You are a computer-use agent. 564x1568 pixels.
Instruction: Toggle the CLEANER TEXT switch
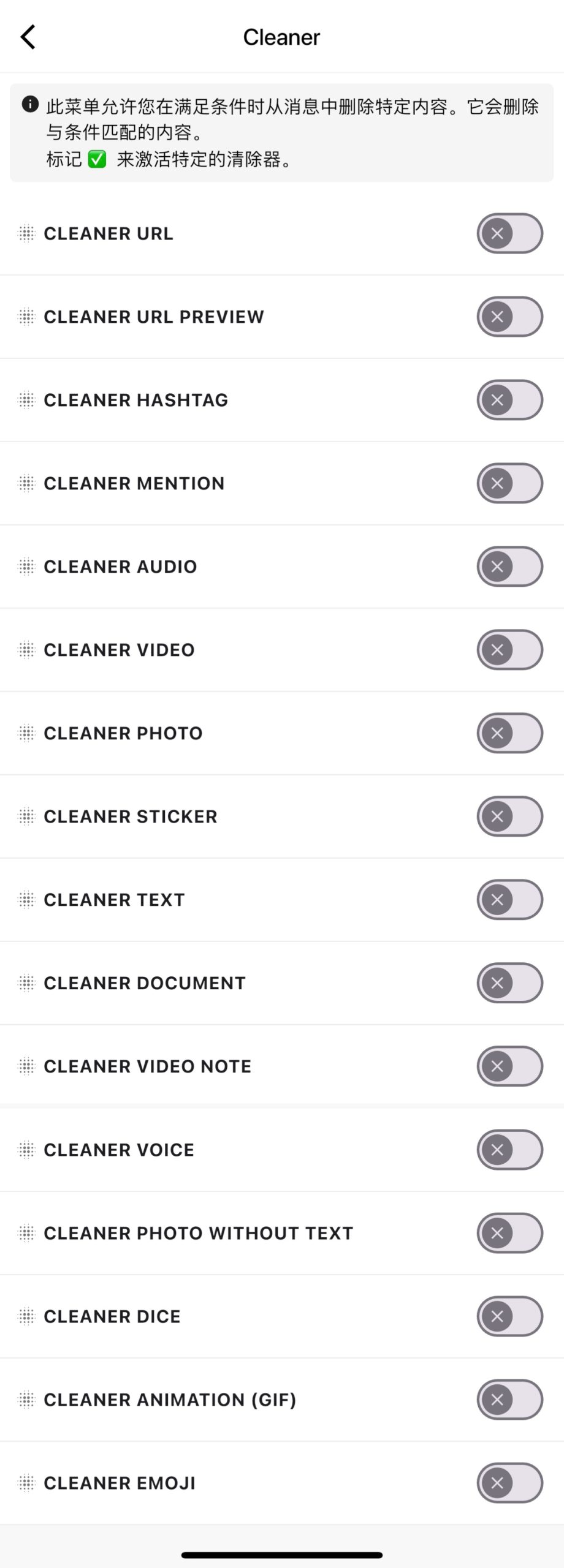(x=510, y=900)
